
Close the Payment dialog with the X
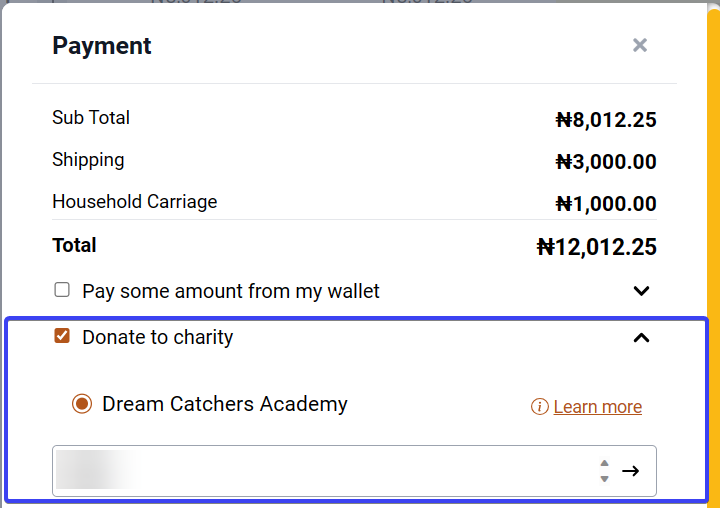click(640, 45)
